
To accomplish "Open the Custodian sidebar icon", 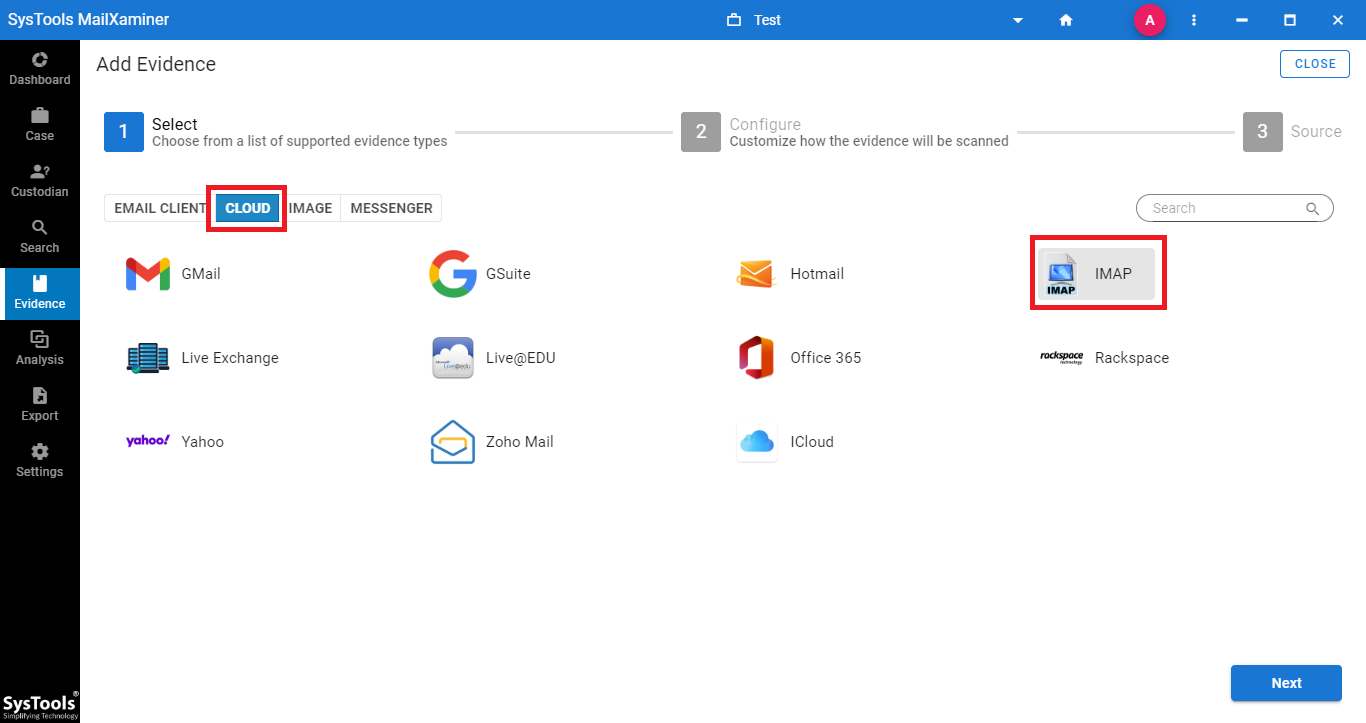I will point(40,172).
